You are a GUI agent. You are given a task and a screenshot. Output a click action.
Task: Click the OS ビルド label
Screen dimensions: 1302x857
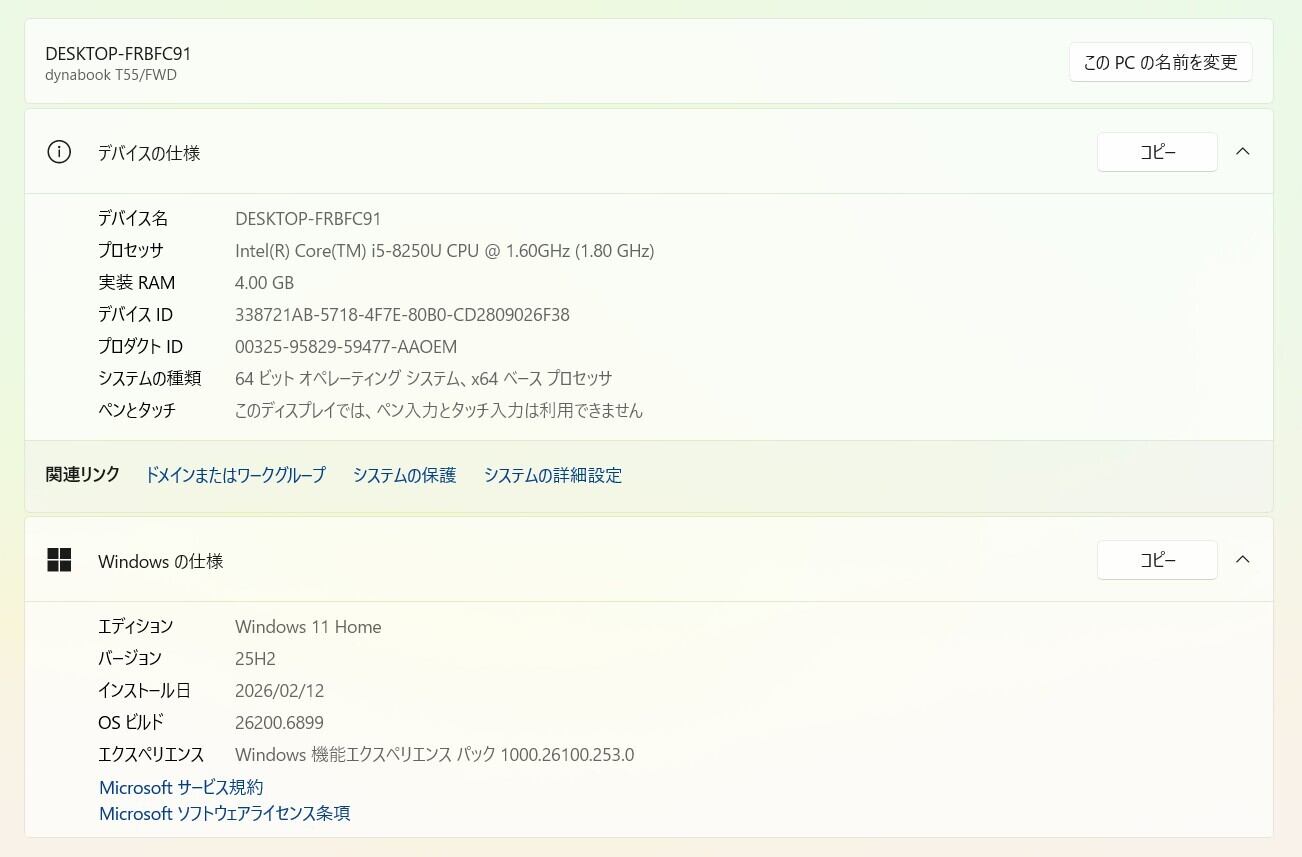point(130,722)
